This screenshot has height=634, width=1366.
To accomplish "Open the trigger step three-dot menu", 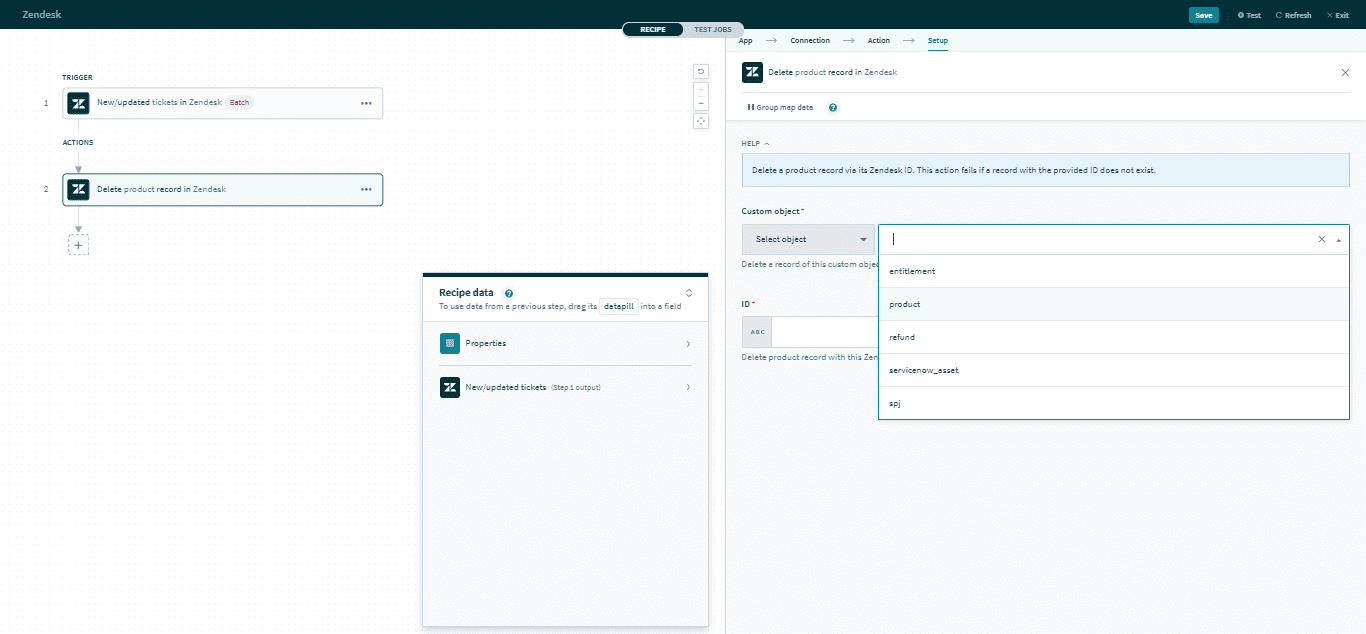I will (366, 103).
